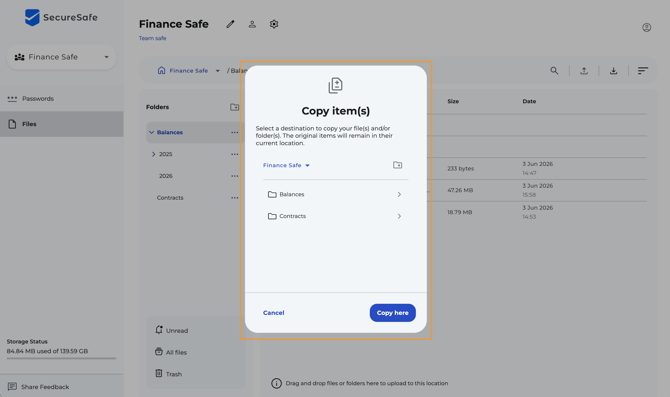Open Finance Safe destination dropdown in dialog
This screenshot has height=397, width=670.
[x=286, y=165]
